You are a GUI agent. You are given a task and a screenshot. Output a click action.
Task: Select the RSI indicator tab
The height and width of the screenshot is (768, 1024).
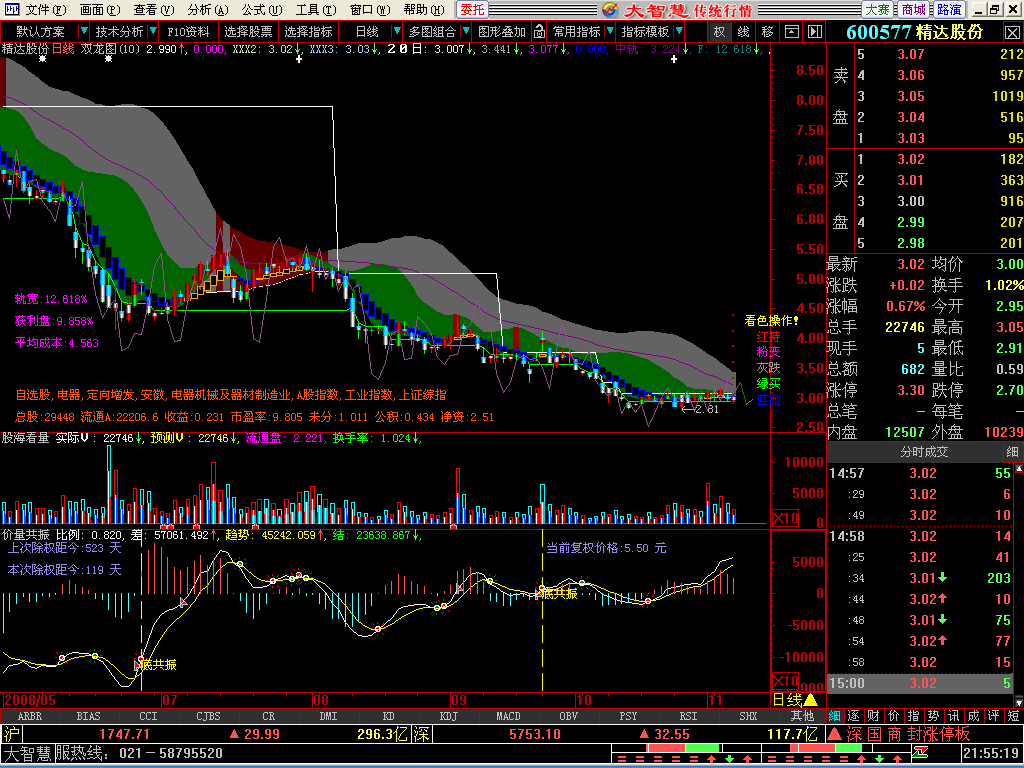[688, 716]
